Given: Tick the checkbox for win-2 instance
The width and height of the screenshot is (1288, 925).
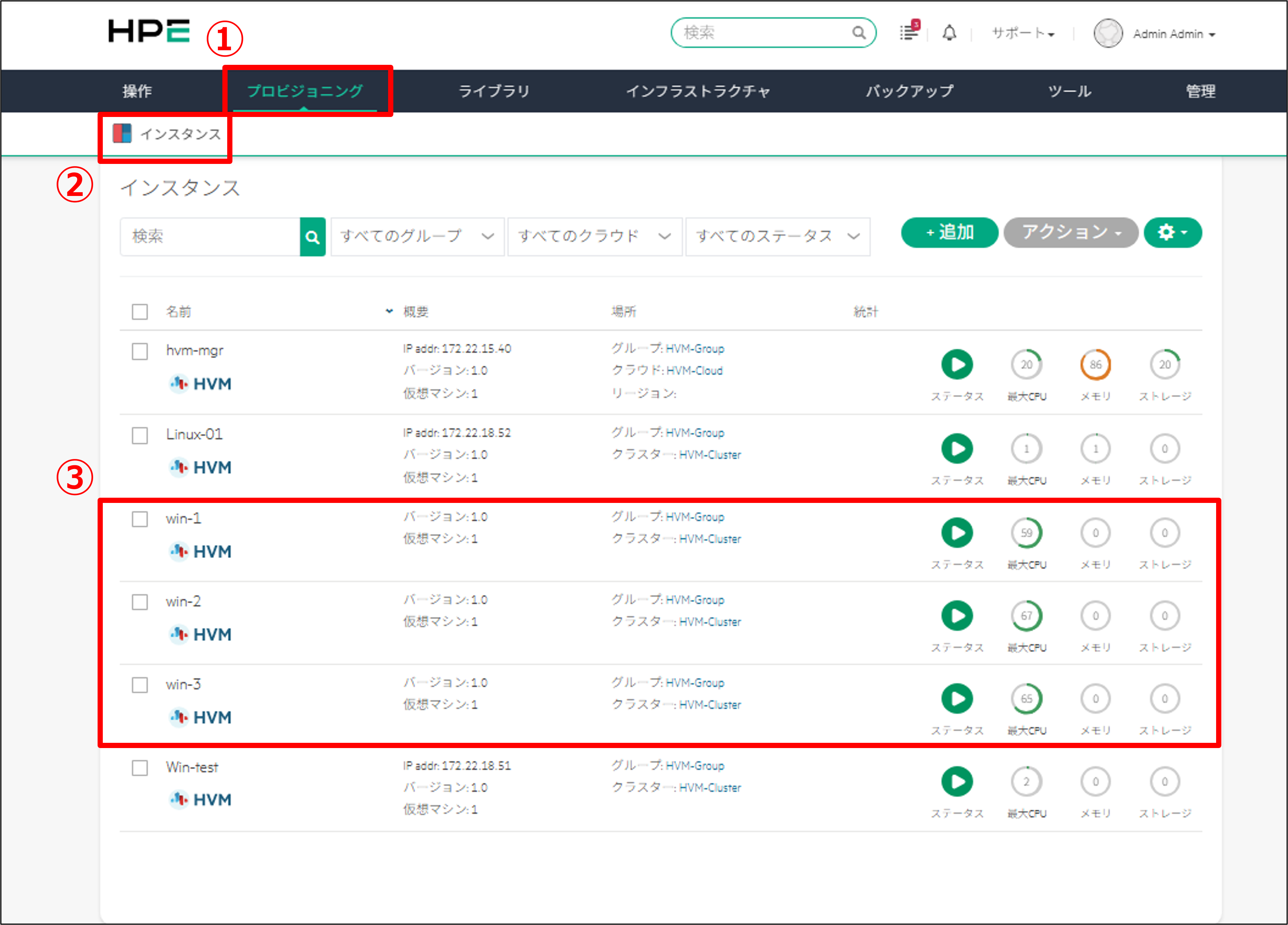Looking at the screenshot, I should [140, 602].
